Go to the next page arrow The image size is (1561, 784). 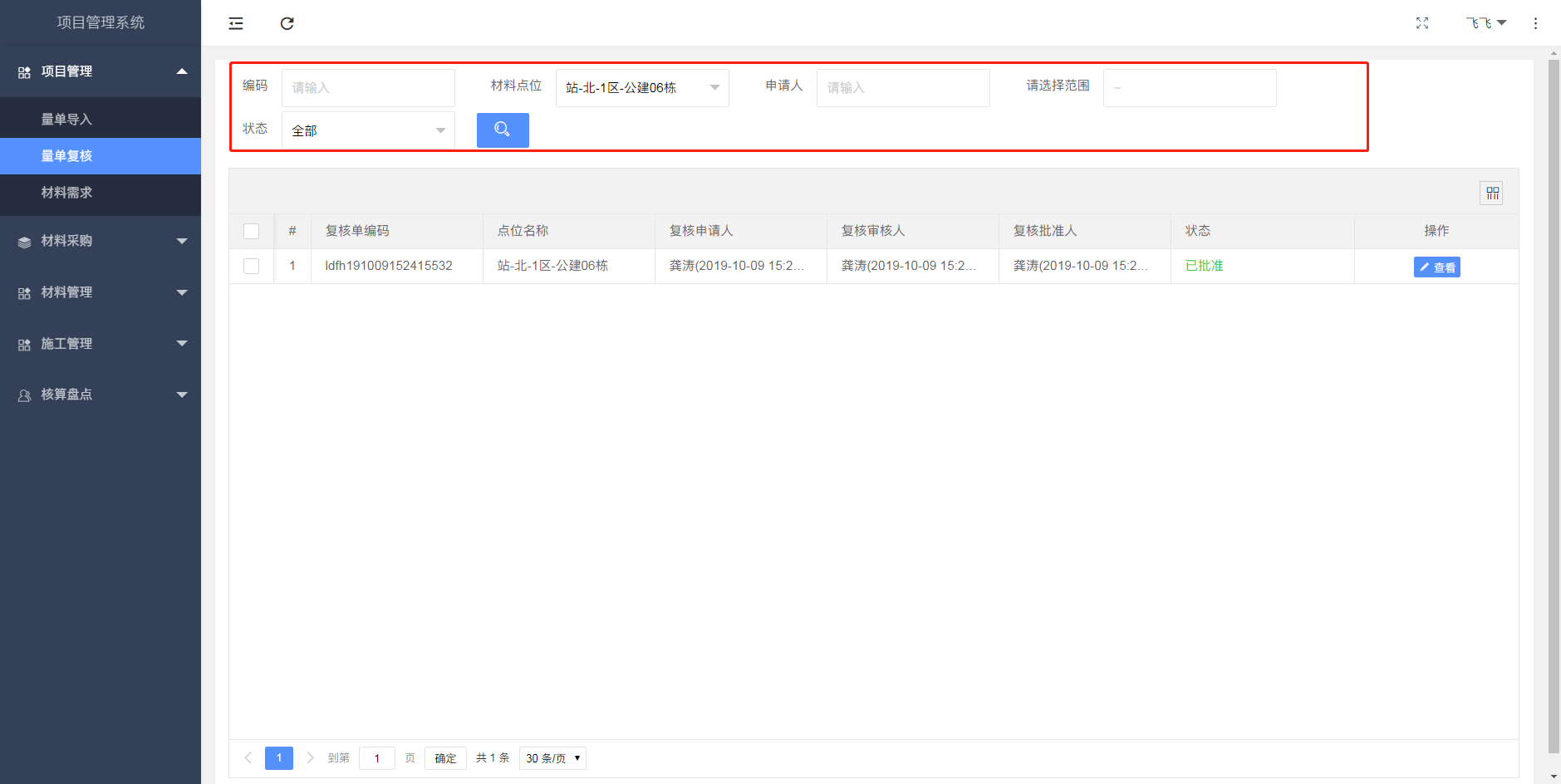click(310, 757)
